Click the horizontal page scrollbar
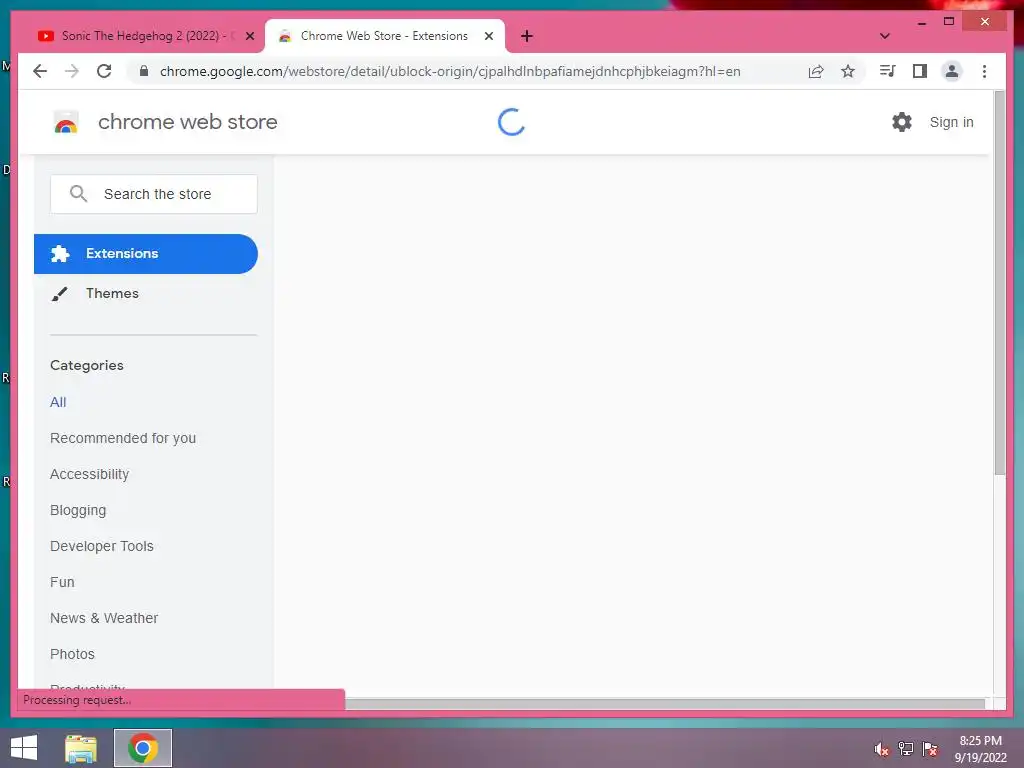Screen dimensions: 1024x768 (664, 703)
